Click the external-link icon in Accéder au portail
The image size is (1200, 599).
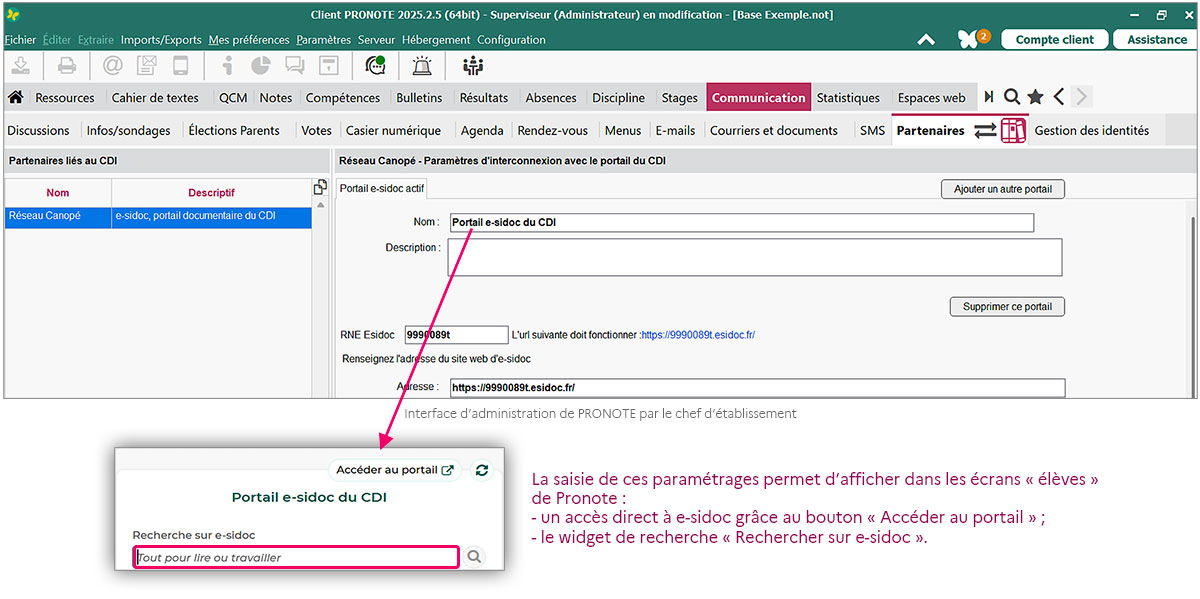[x=448, y=470]
